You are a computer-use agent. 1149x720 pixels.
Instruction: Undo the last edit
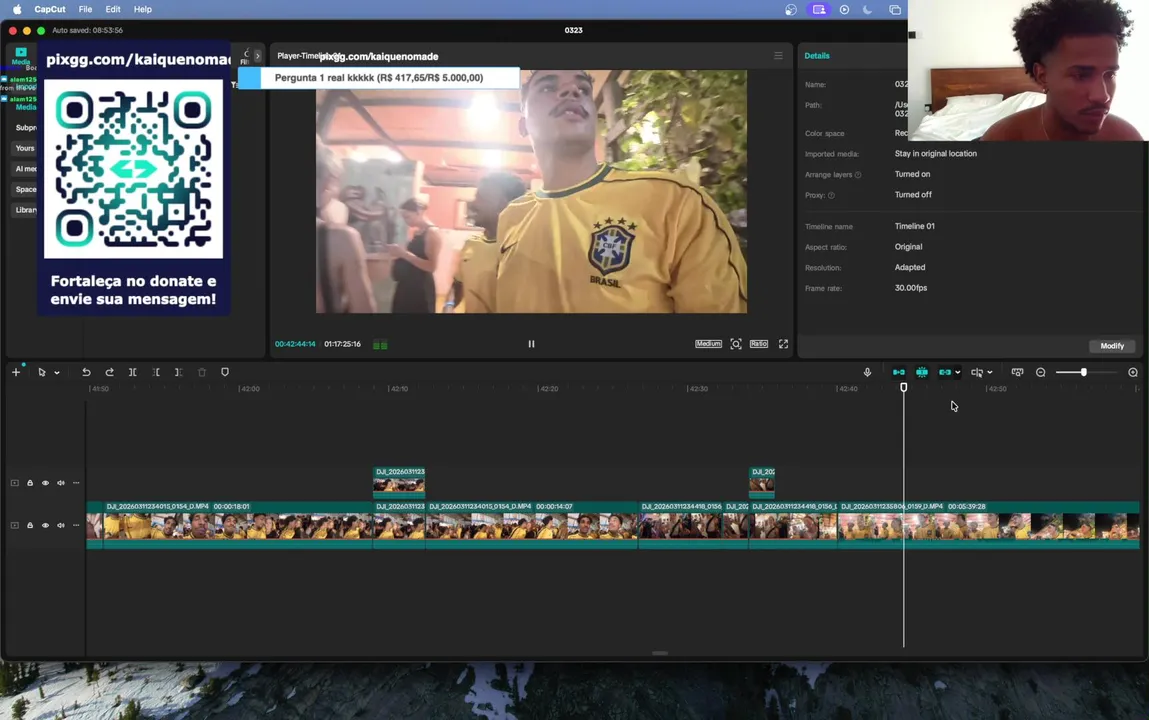(86, 372)
